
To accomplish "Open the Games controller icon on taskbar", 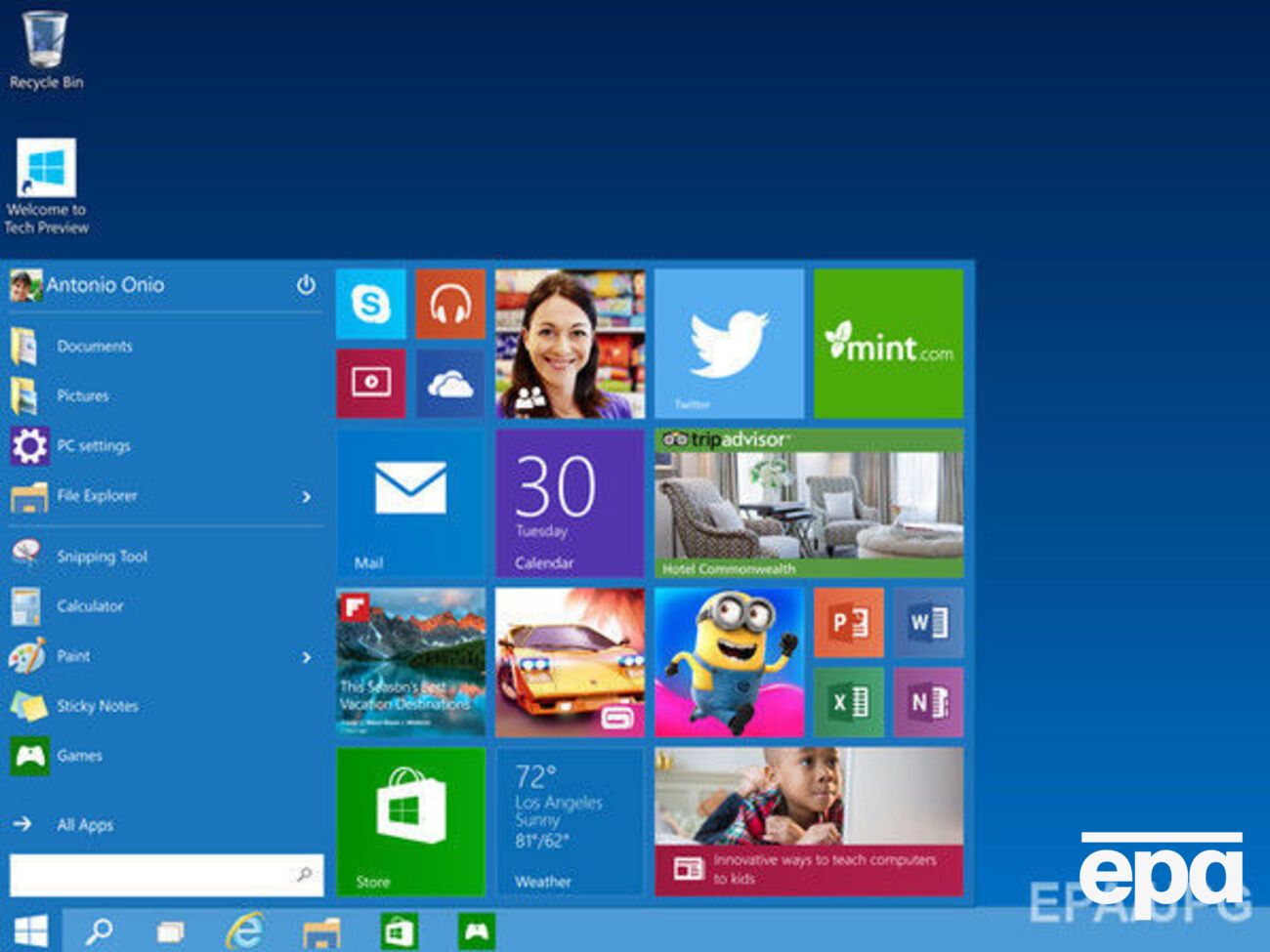I will tap(476, 931).
